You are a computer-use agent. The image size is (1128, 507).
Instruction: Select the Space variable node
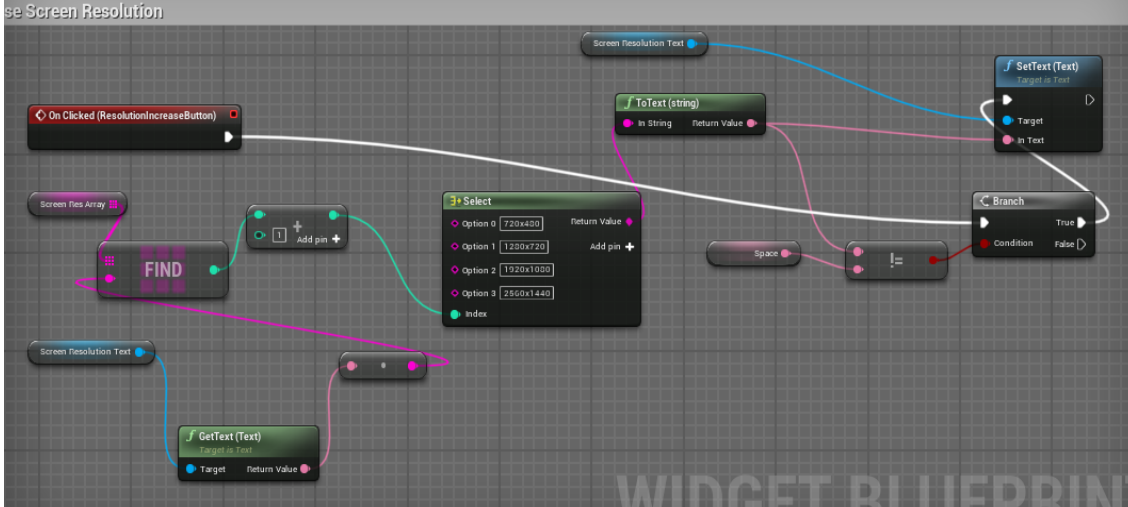[x=753, y=253]
